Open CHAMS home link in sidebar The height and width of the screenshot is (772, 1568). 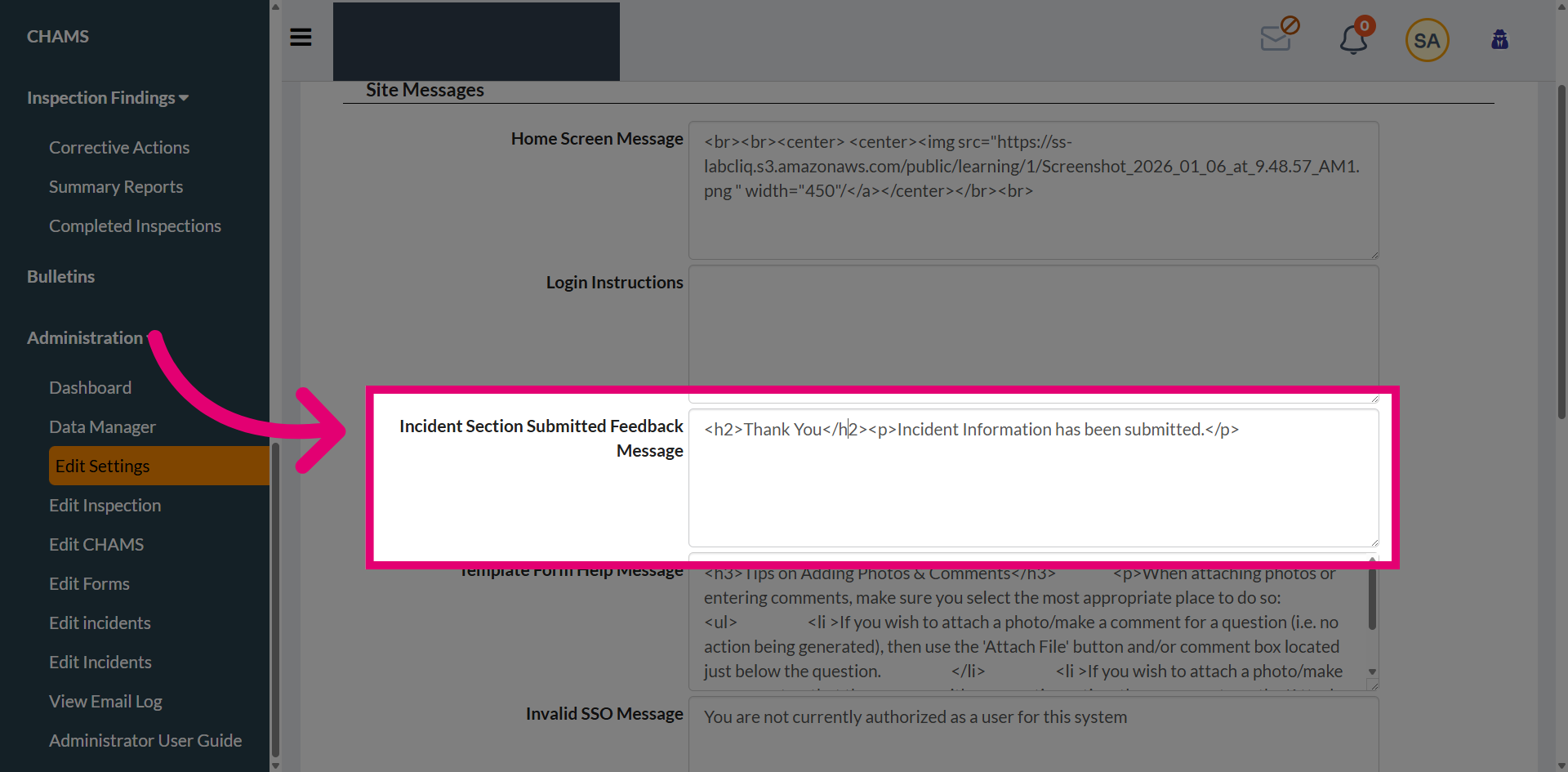pyautogui.click(x=58, y=37)
